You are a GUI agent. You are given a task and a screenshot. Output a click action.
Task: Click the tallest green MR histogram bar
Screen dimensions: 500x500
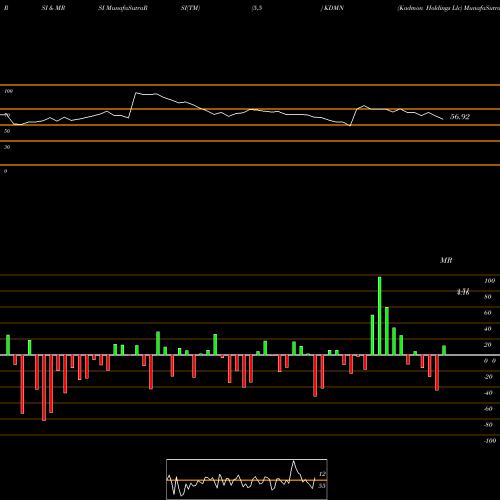(x=379, y=316)
